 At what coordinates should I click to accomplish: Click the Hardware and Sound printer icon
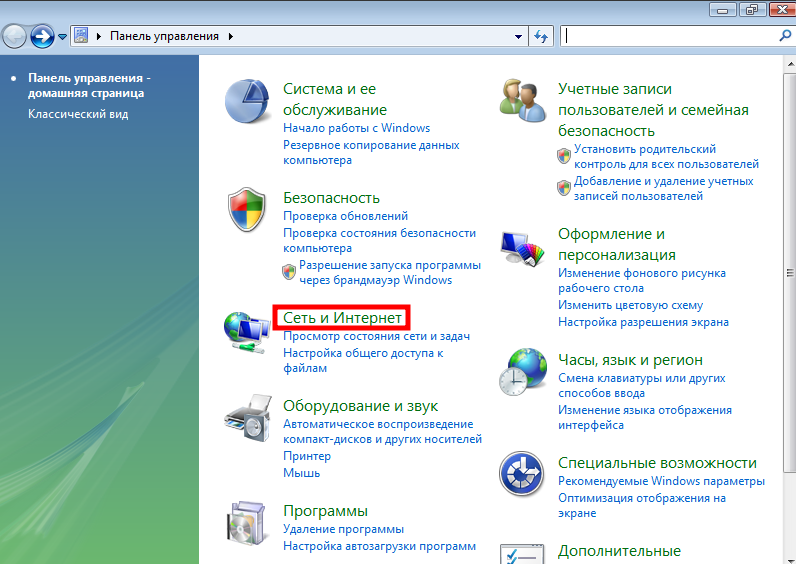248,417
